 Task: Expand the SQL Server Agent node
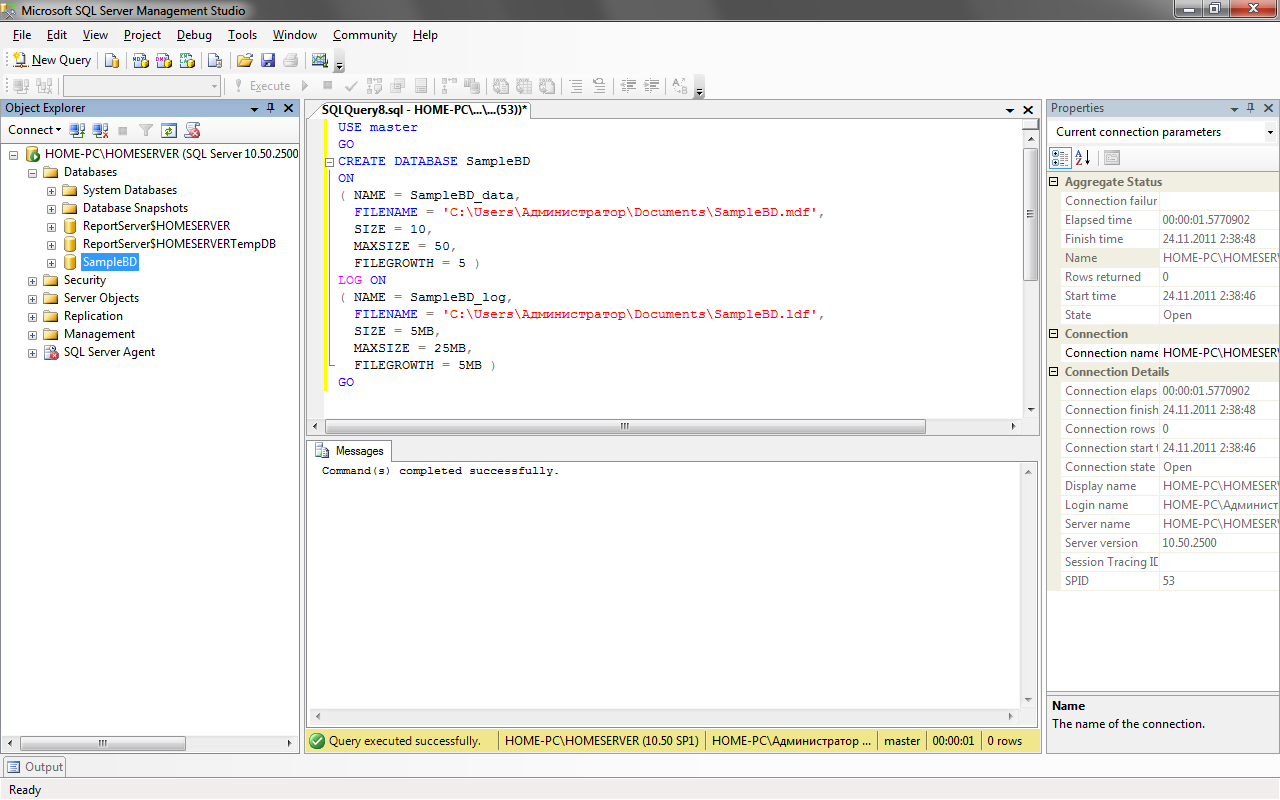[32, 352]
